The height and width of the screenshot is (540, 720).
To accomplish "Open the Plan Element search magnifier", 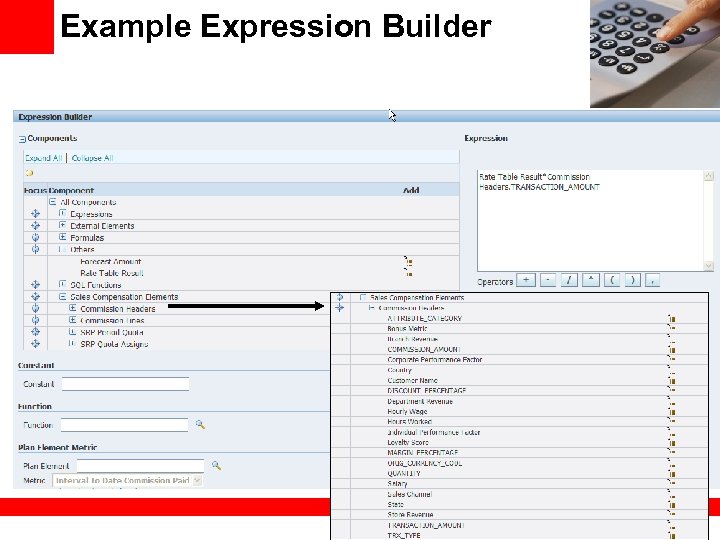I will point(216,466).
